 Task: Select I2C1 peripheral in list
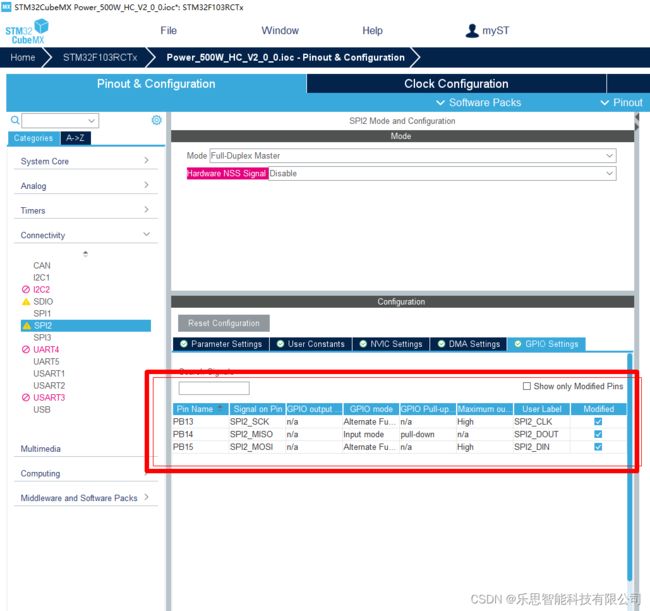[x=41, y=277]
